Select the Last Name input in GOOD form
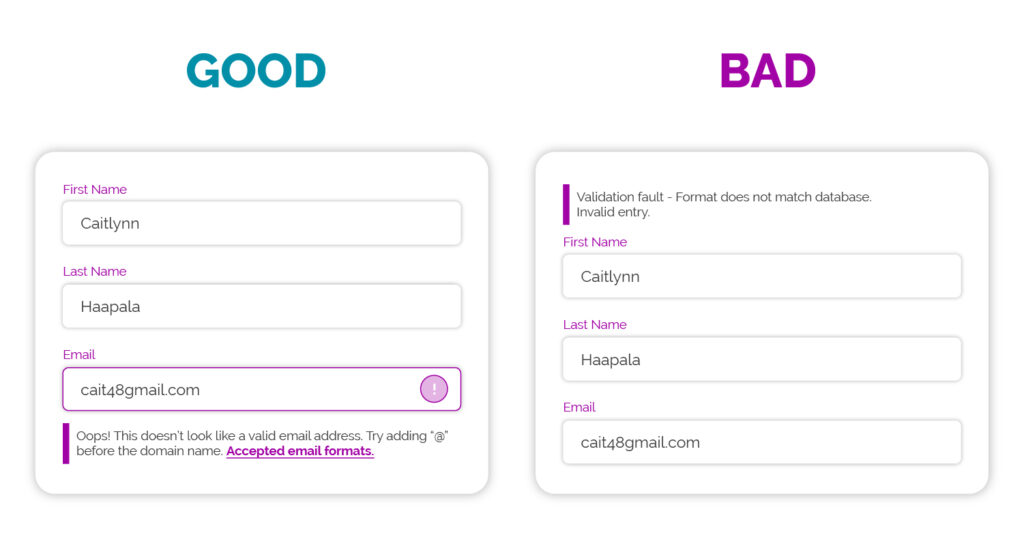The height and width of the screenshot is (546, 1024). 261,306
